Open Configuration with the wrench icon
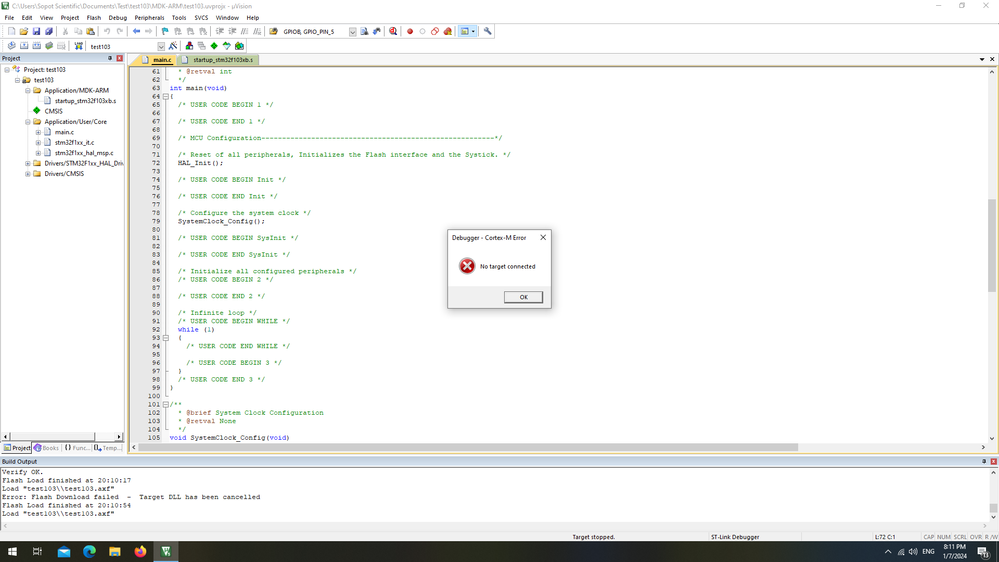Image resolution: width=999 pixels, height=562 pixels. pyautogui.click(x=487, y=31)
